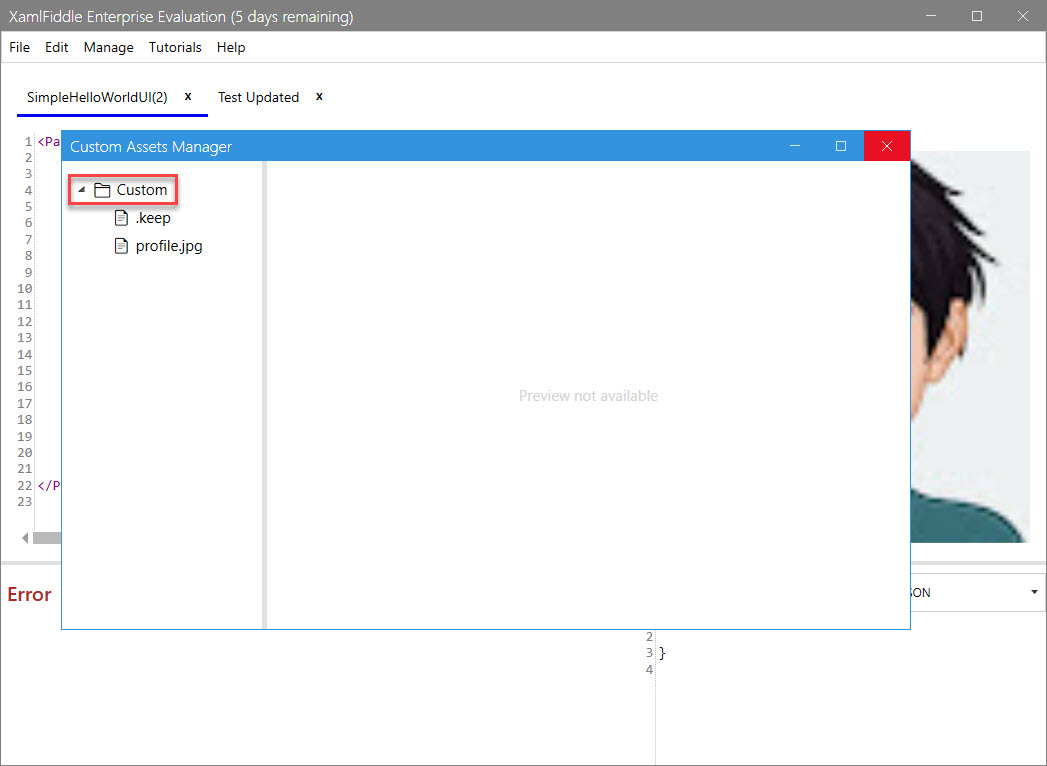1047x766 pixels.
Task: Open the File menu
Action: pos(19,47)
